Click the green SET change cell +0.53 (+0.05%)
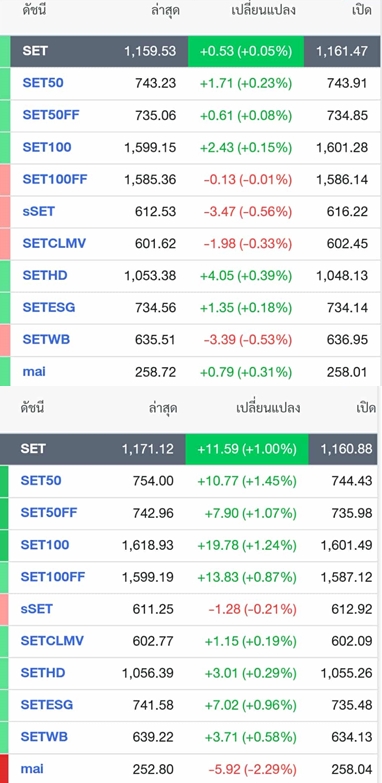The image size is (382, 783). coord(246,51)
